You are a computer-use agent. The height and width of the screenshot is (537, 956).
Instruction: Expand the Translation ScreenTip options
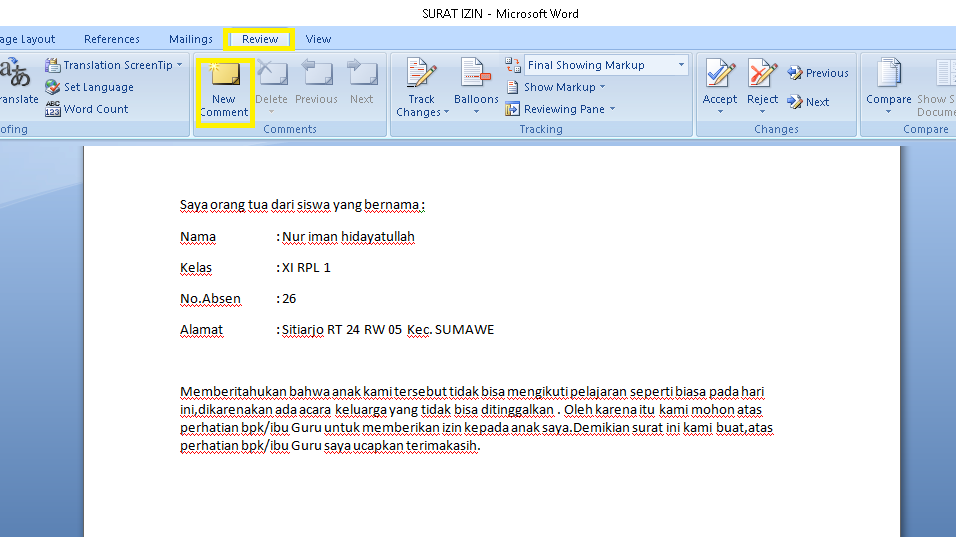[180, 65]
